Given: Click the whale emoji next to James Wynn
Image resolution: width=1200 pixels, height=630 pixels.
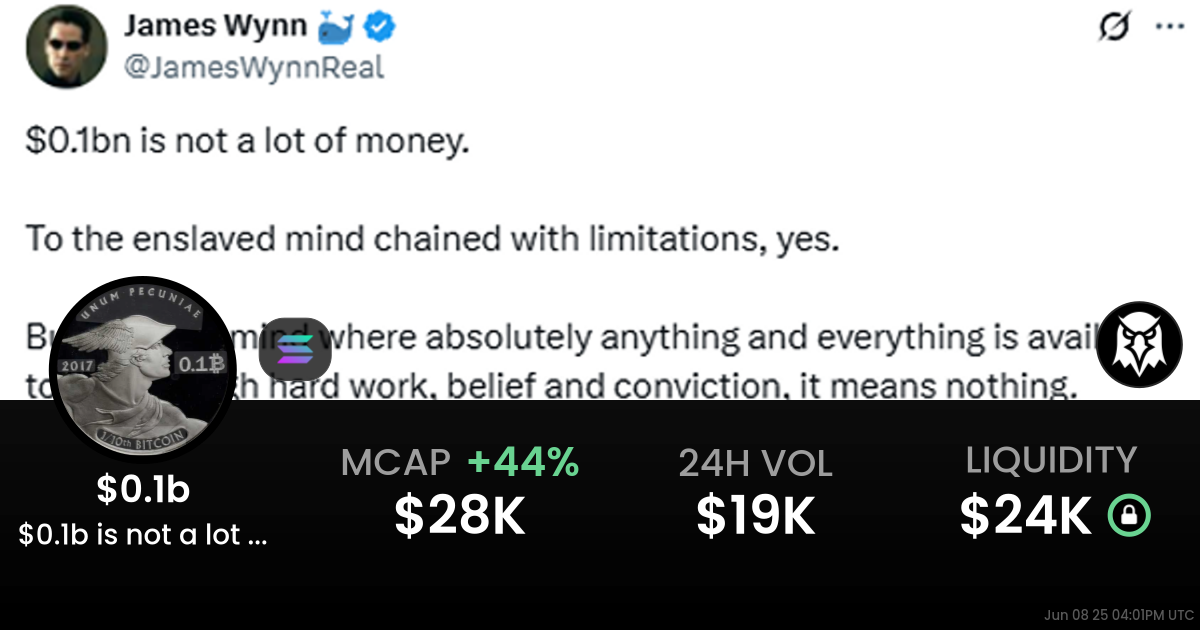Looking at the screenshot, I should 337,28.
